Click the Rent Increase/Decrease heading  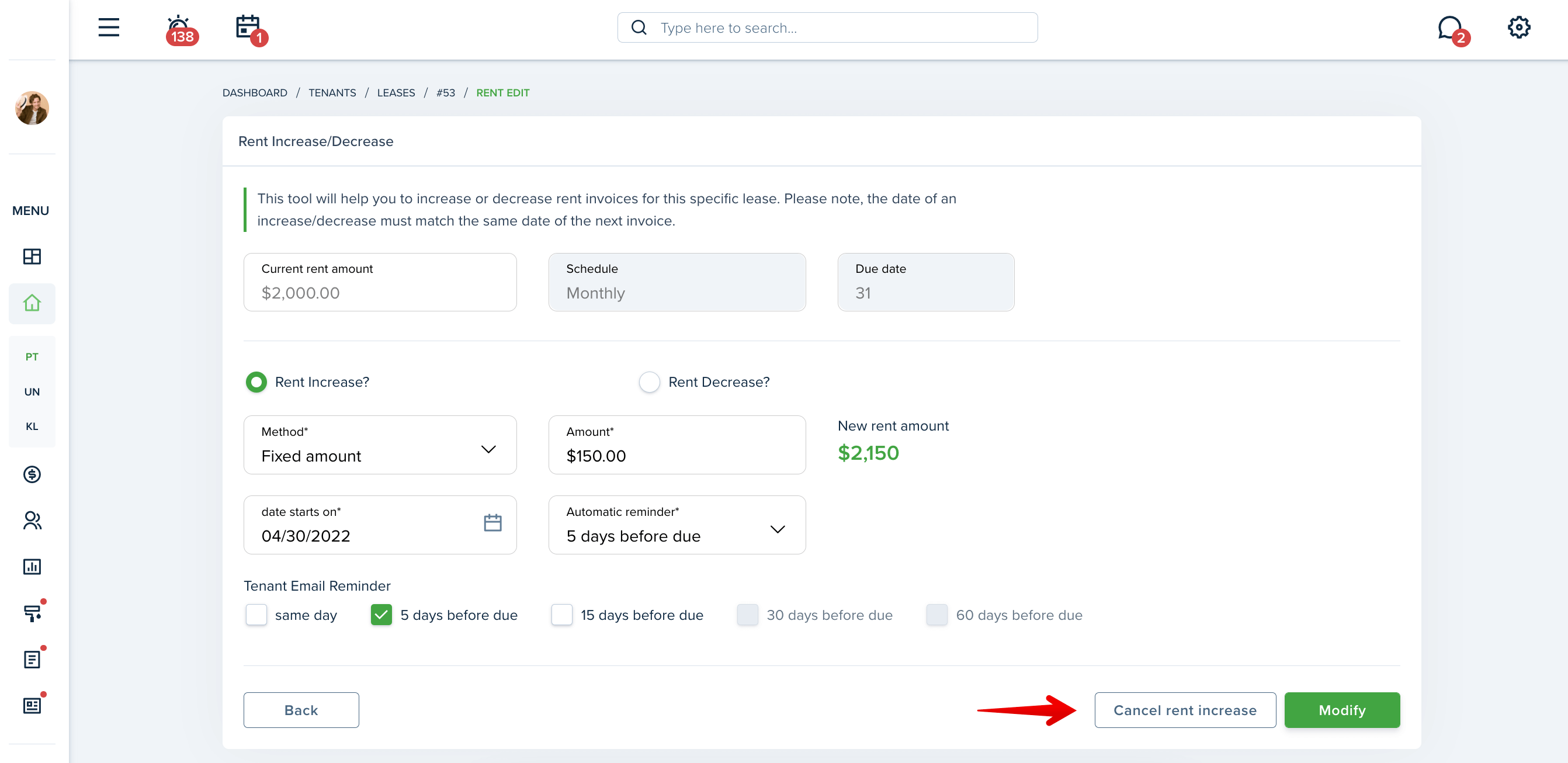(x=315, y=141)
